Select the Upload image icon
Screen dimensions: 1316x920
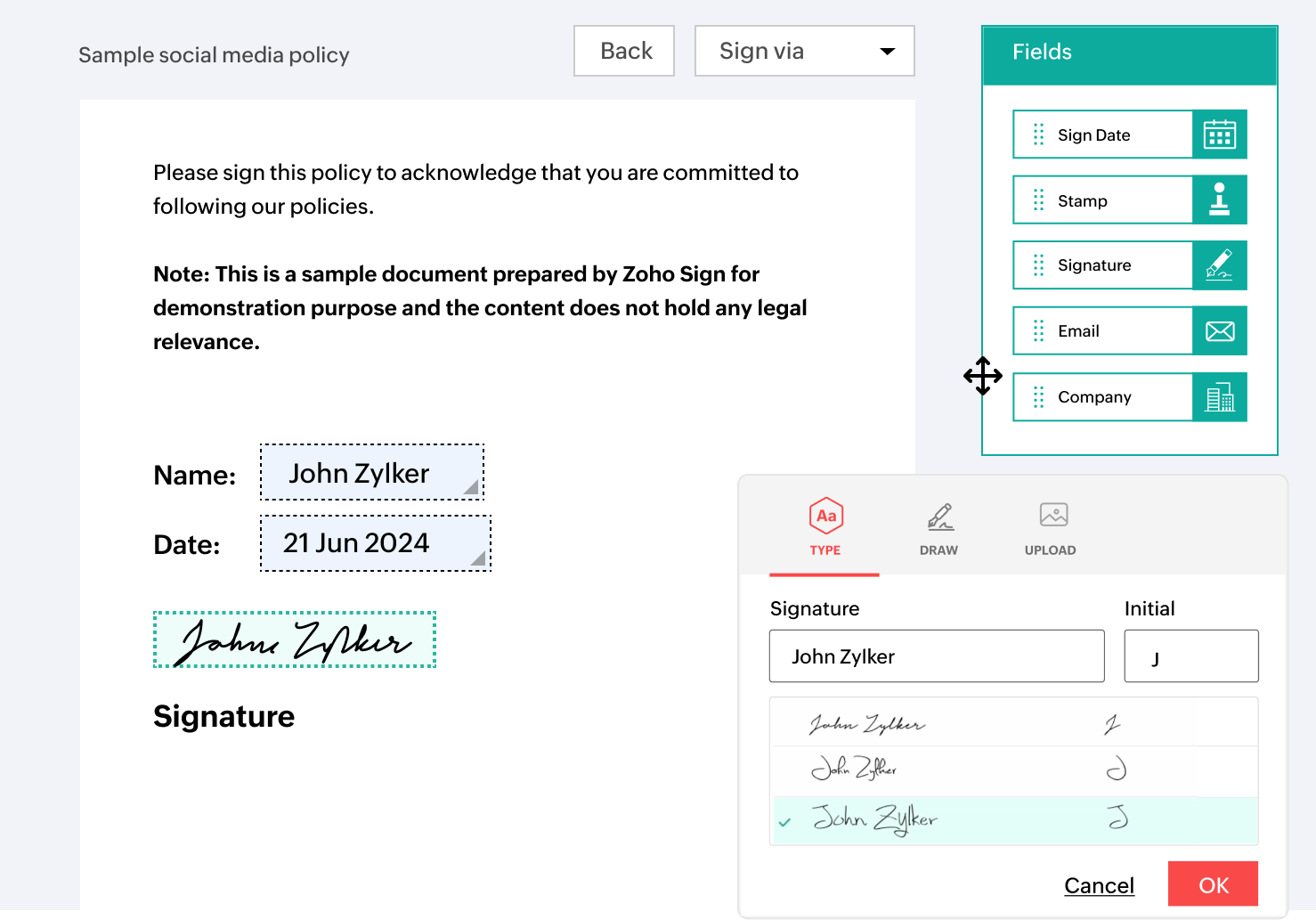coord(1051,515)
